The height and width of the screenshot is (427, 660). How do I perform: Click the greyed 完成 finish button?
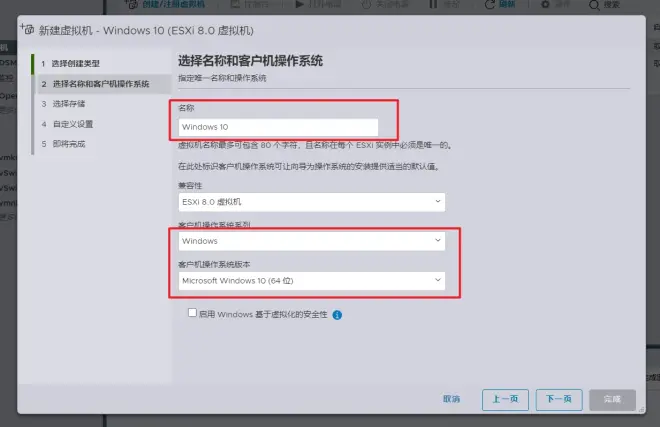click(x=612, y=400)
